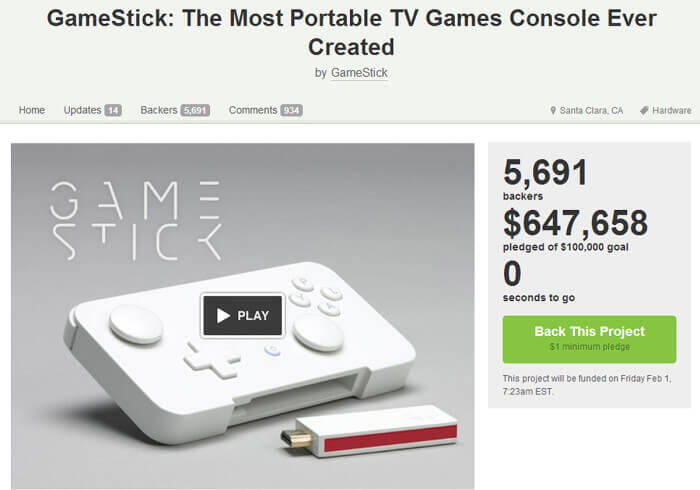Click the Hardware category tag icon
The image size is (700, 490).
[x=644, y=110]
